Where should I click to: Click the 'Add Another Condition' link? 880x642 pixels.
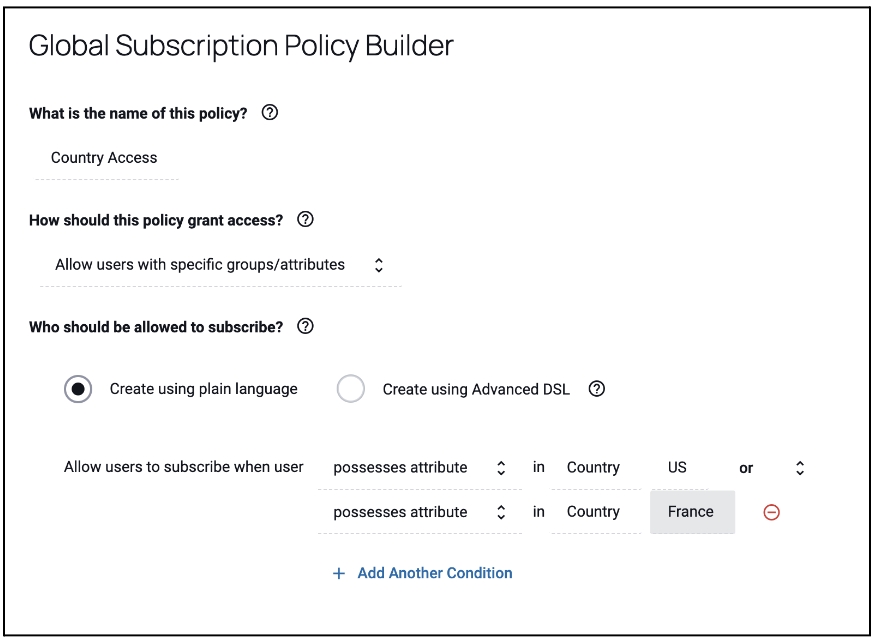[435, 573]
